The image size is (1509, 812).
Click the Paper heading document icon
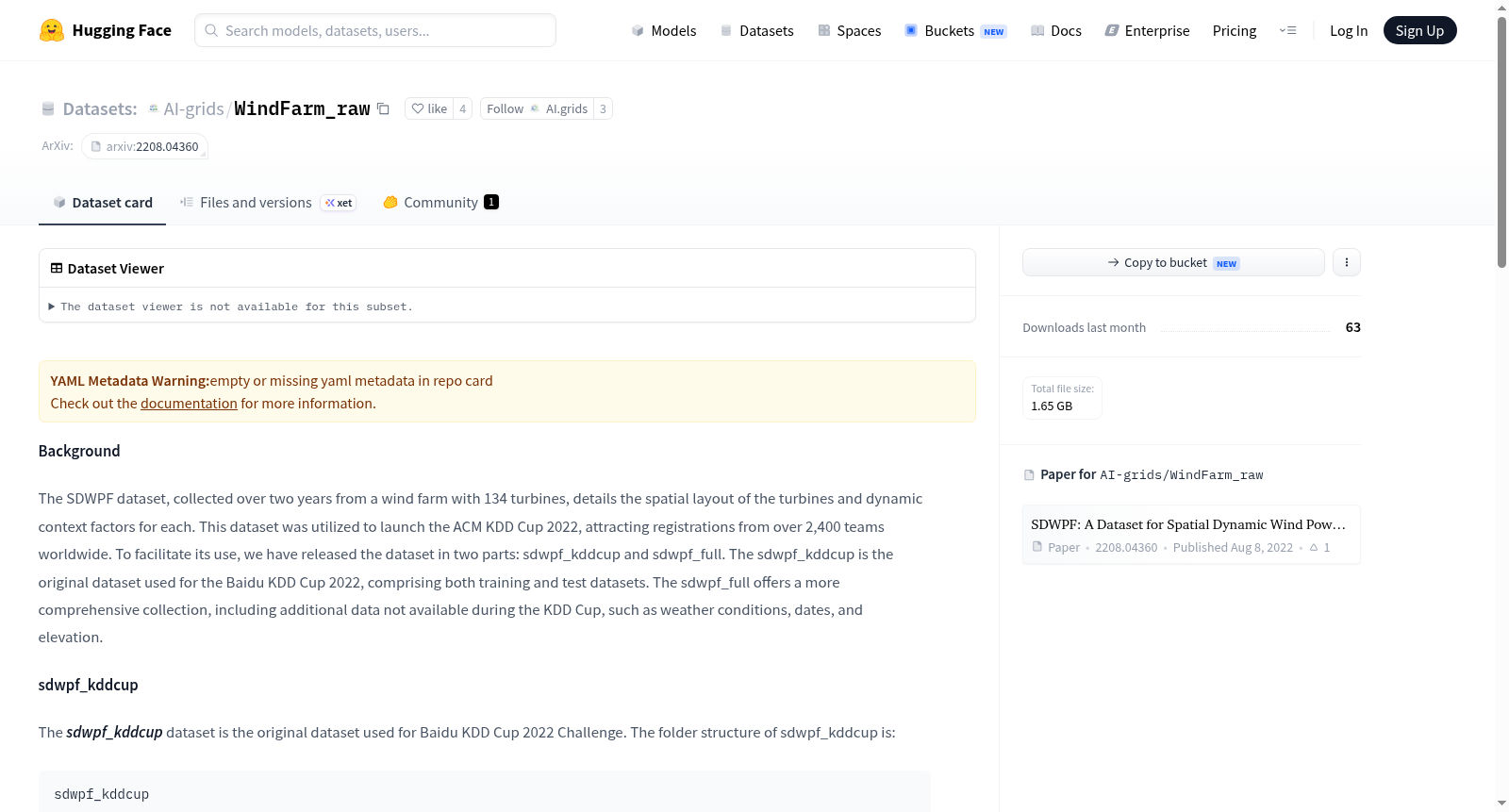(1029, 474)
